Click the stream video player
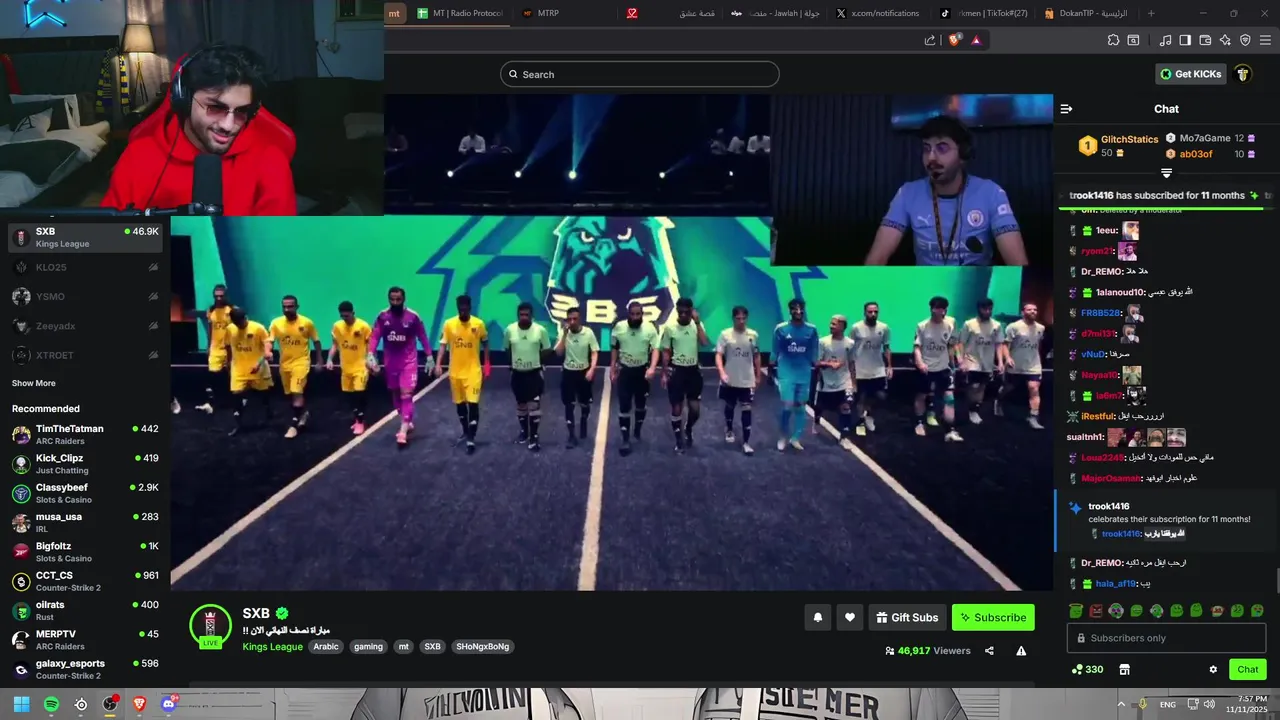 (x=612, y=342)
